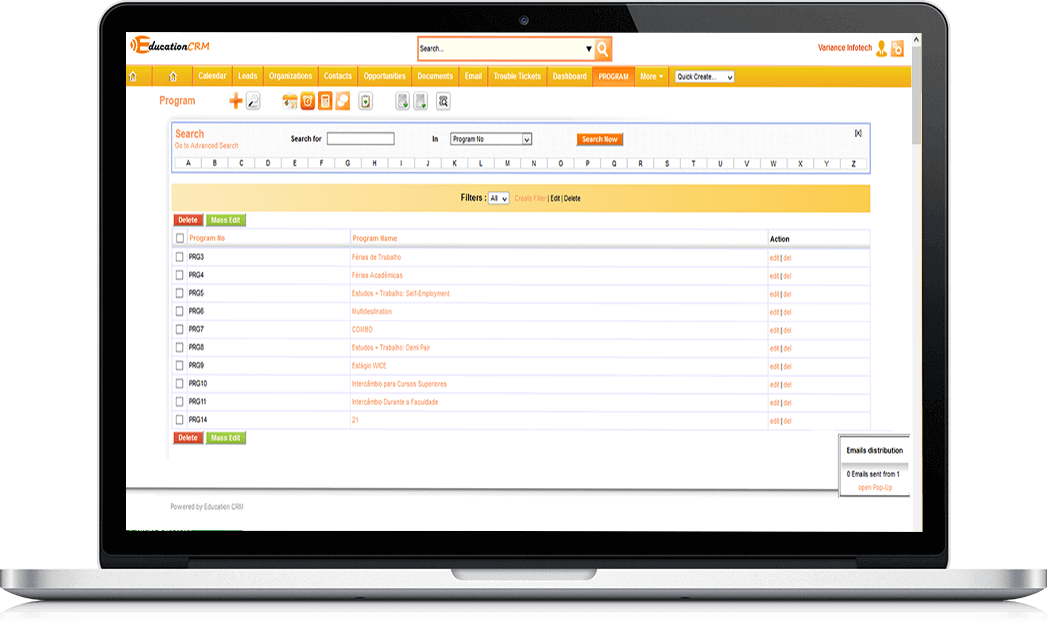Click the Create Filter link
Image resolution: width=1047 pixels, height=624 pixels.
(530, 198)
